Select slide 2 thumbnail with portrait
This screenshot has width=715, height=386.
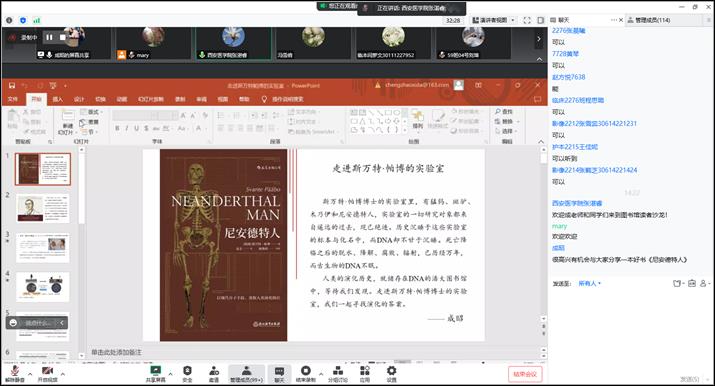(x=42, y=208)
